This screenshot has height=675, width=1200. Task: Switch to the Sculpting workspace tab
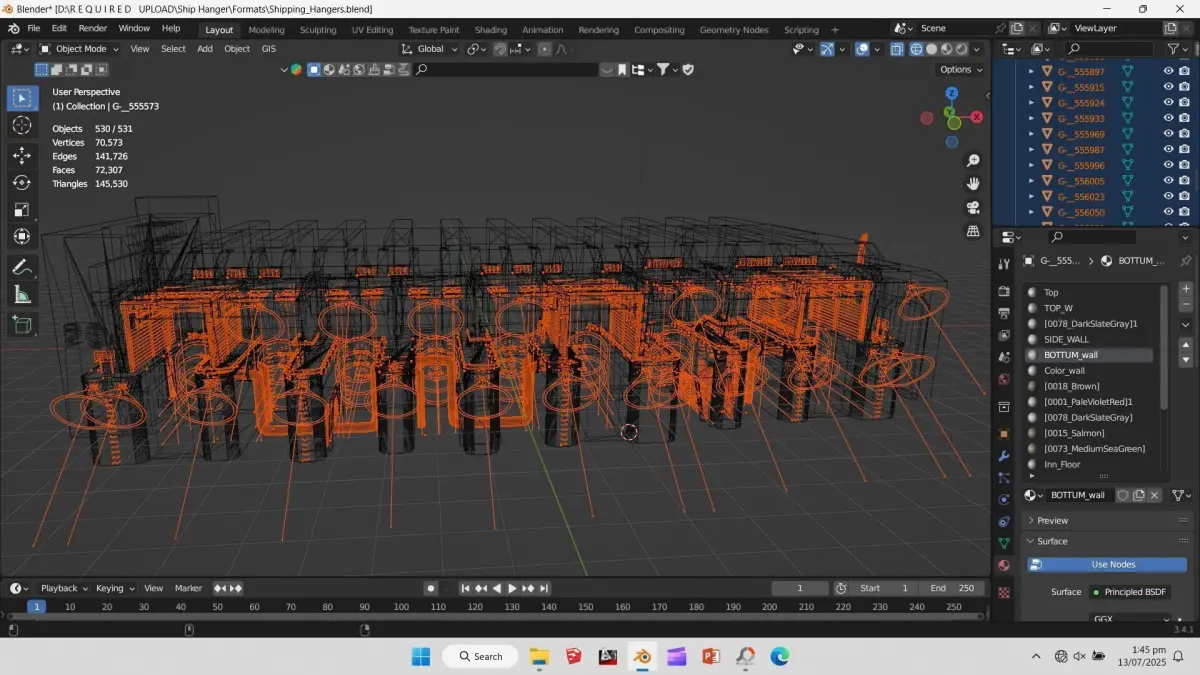318,30
